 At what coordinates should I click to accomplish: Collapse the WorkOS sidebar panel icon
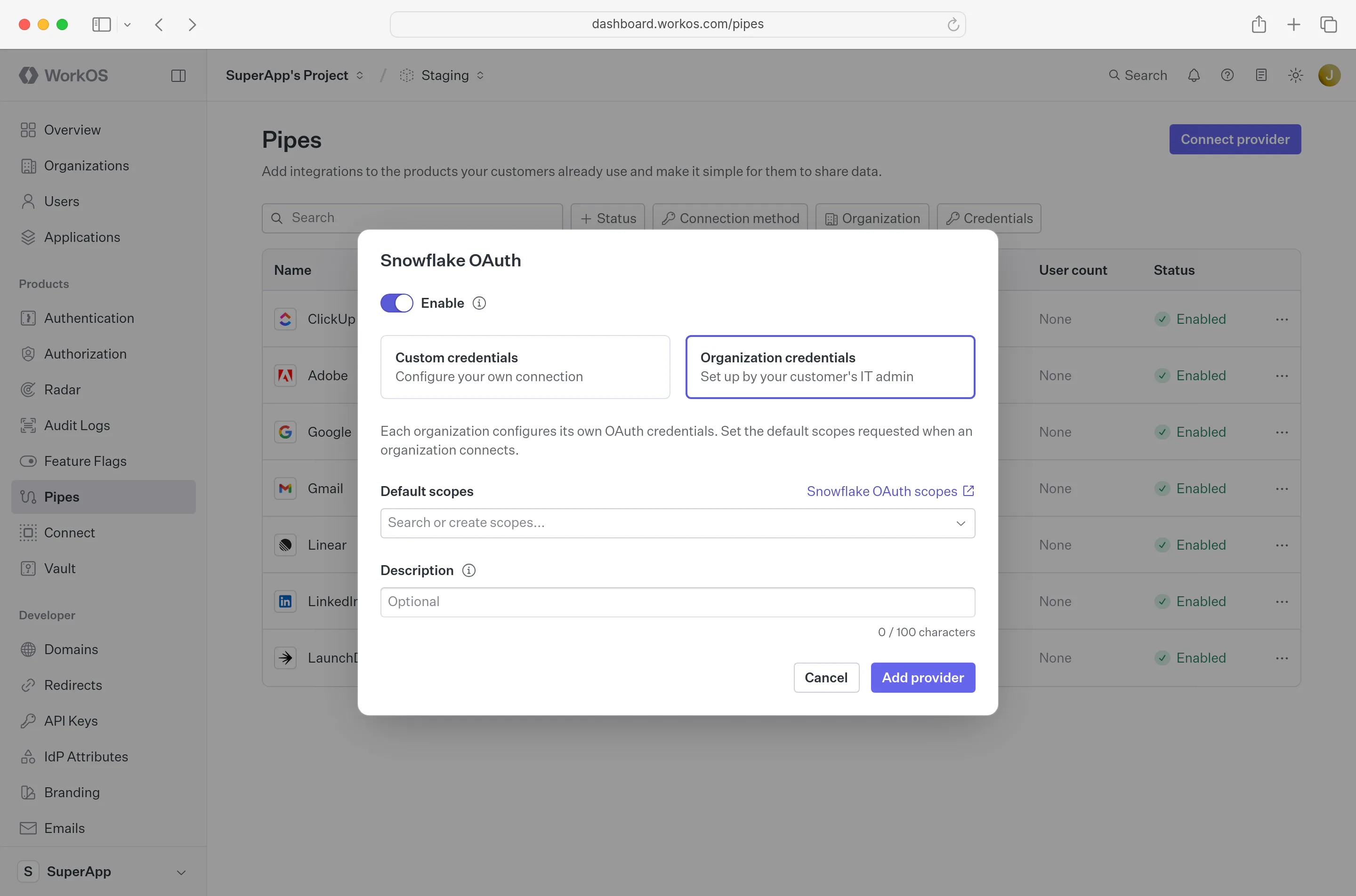178,75
